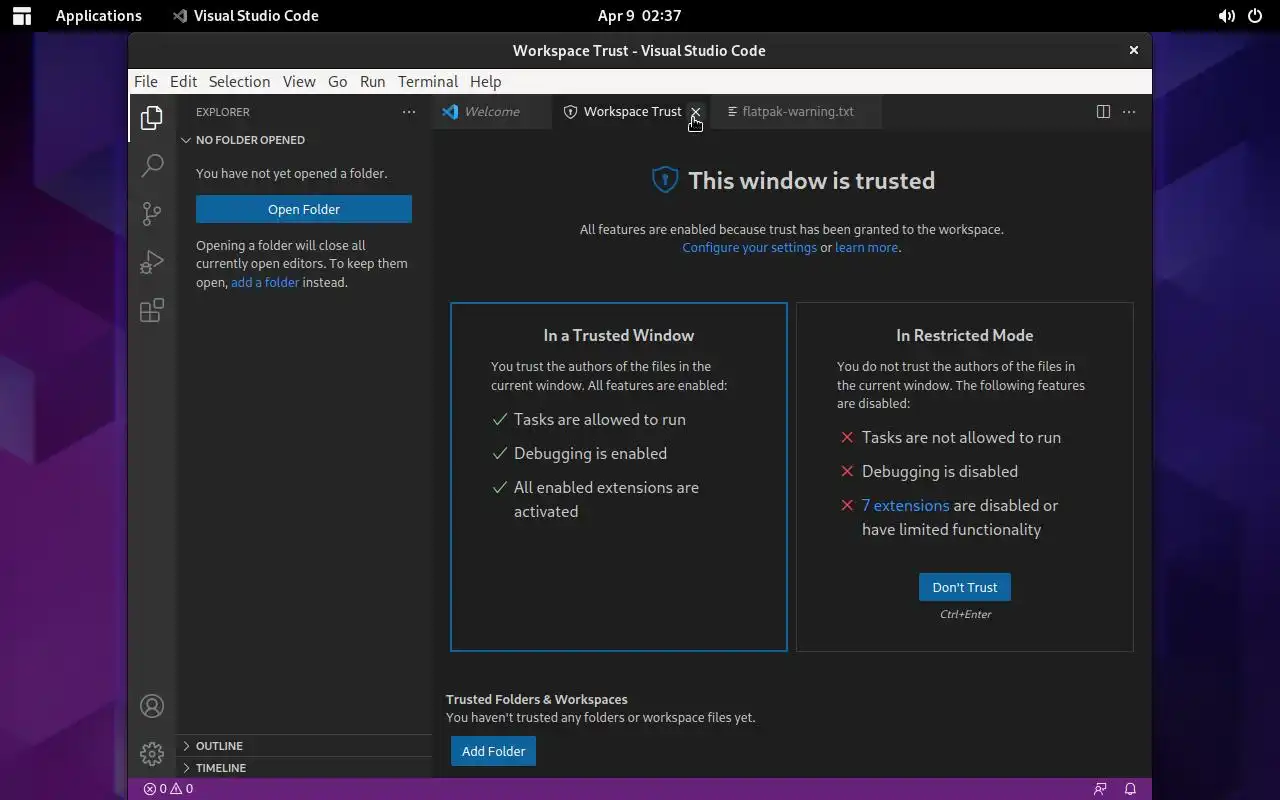
Task: Open the Source Control view icon
Action: [x=152, y=214]
